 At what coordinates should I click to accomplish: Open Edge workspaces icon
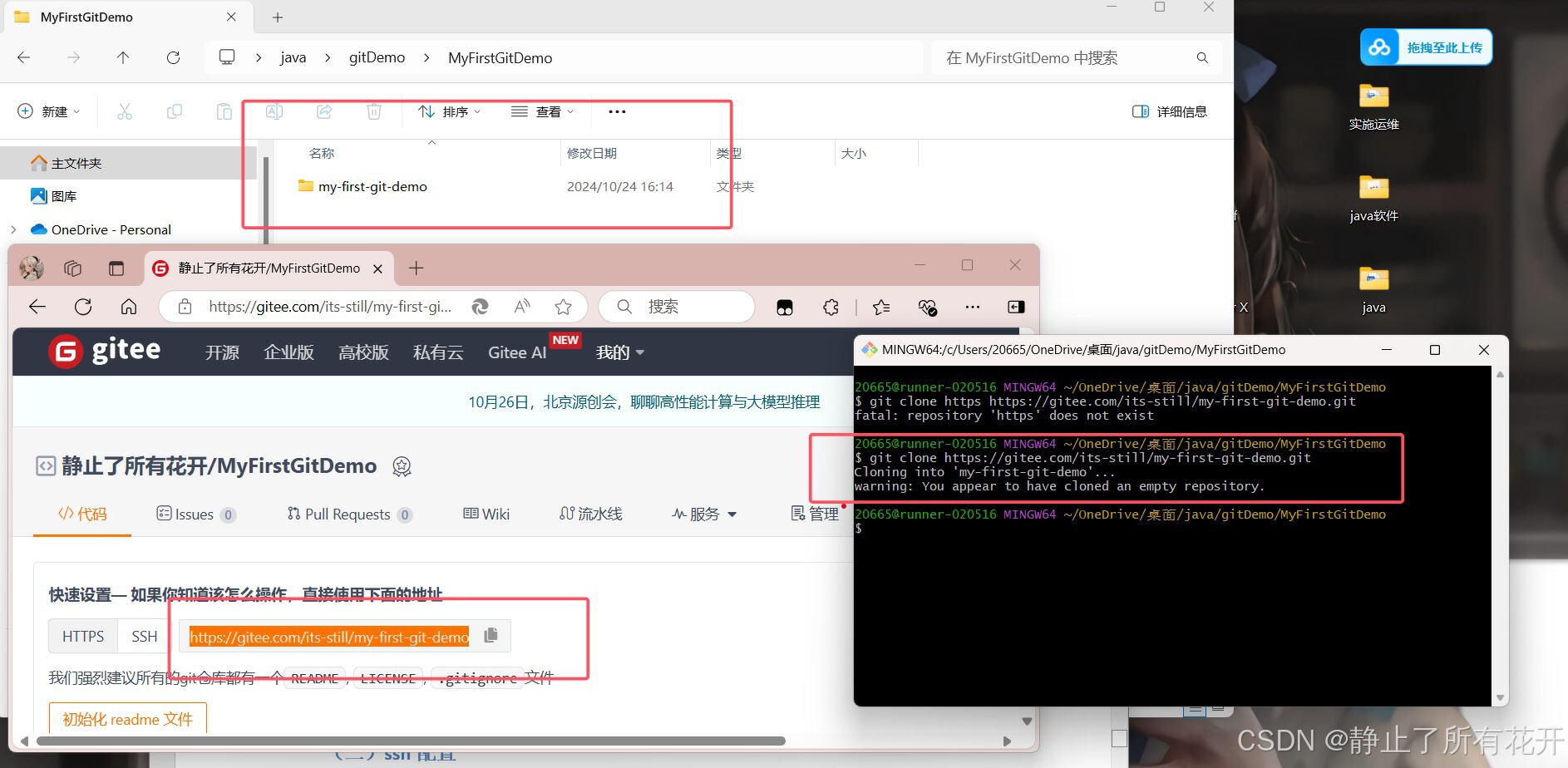[x=73, y=268]
